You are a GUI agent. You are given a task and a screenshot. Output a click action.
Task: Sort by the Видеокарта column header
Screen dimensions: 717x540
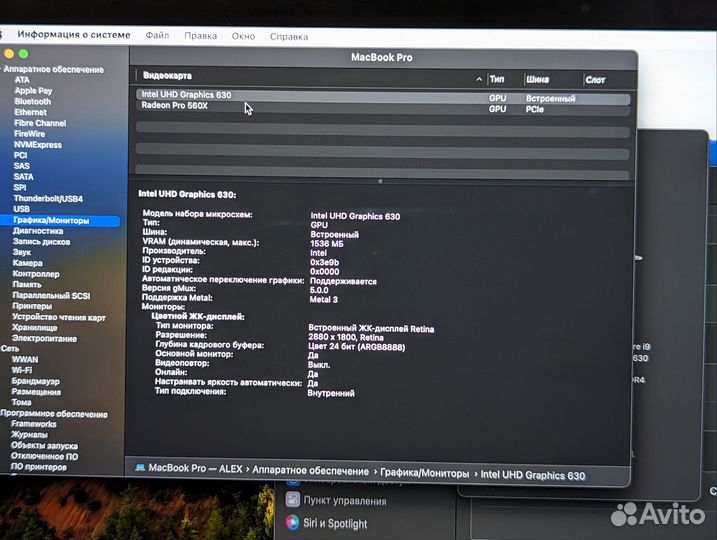point(167,76)
